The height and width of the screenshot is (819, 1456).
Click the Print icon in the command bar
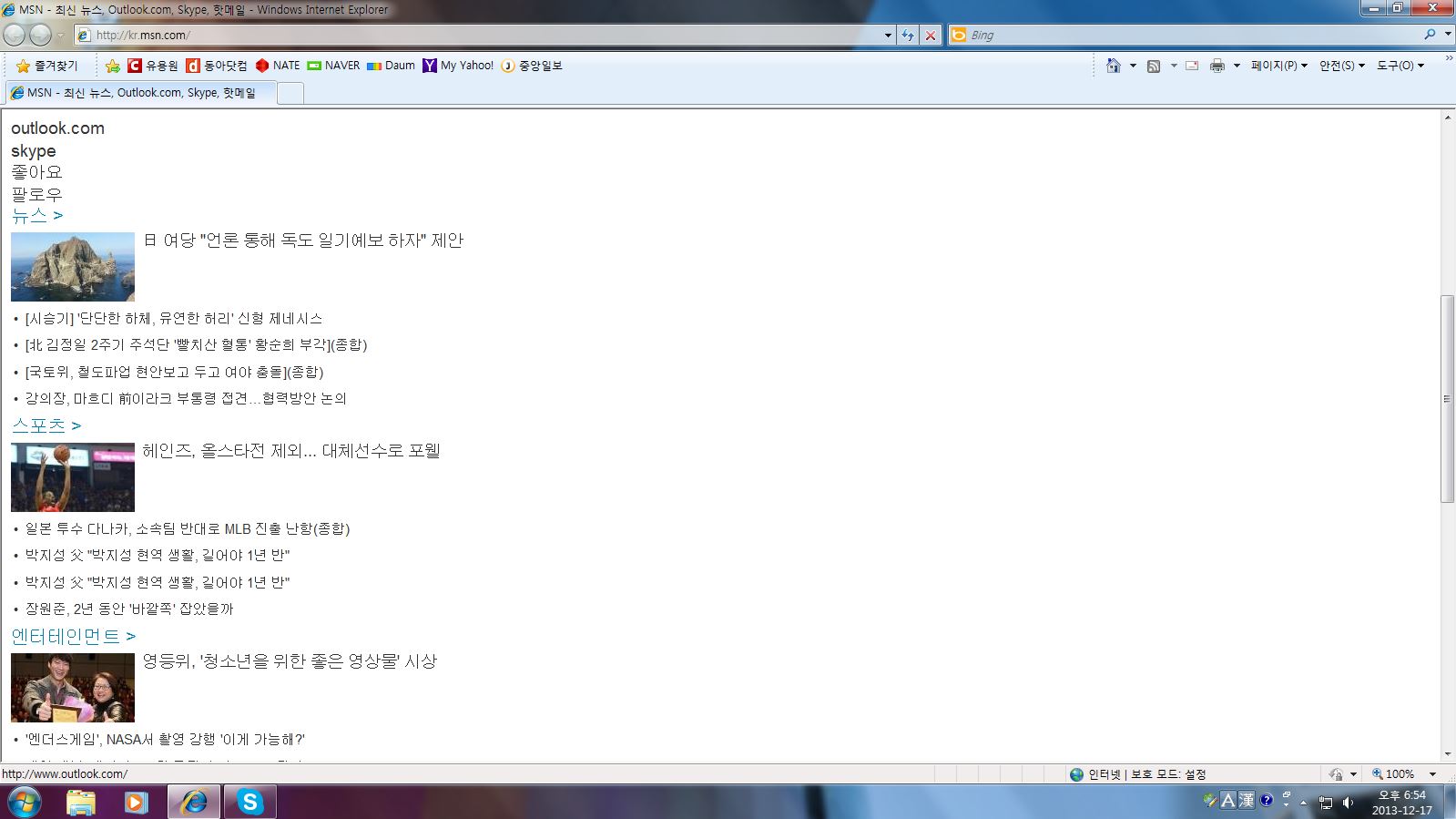(1217, 66)
